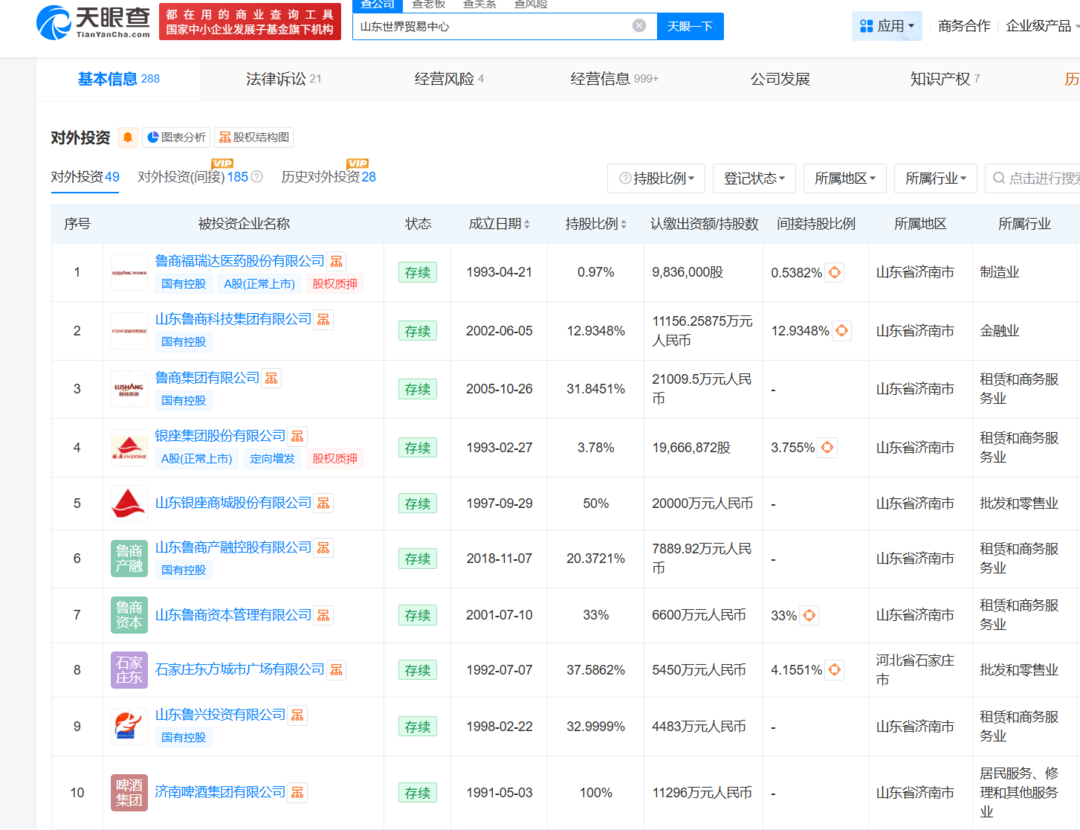Open the 图表分析 chart analysis view
Screen dimensions: 1080x830
[x=176, y=138]
